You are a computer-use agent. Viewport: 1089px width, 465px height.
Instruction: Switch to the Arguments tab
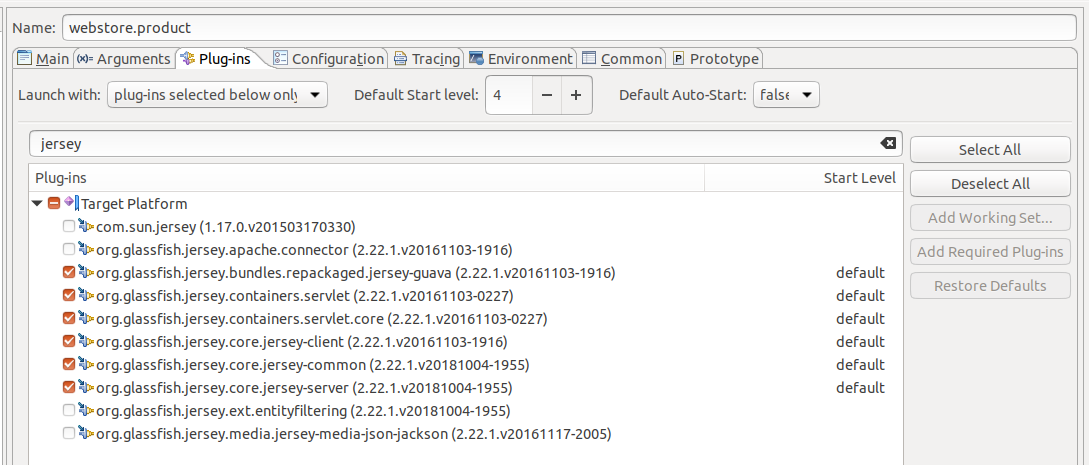click(x=124, y=59)
